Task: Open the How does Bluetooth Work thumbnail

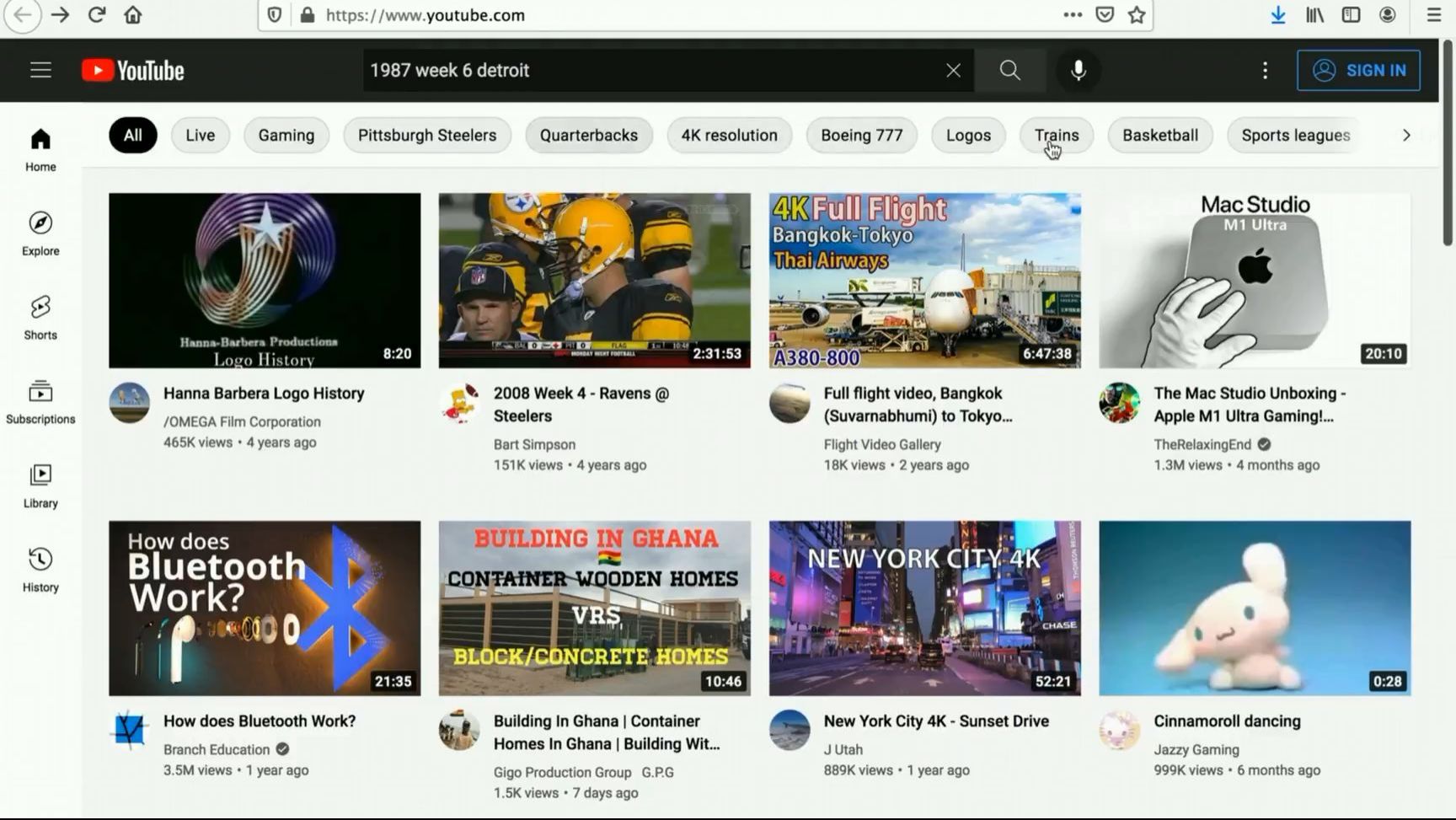Action: pos(265,608)
